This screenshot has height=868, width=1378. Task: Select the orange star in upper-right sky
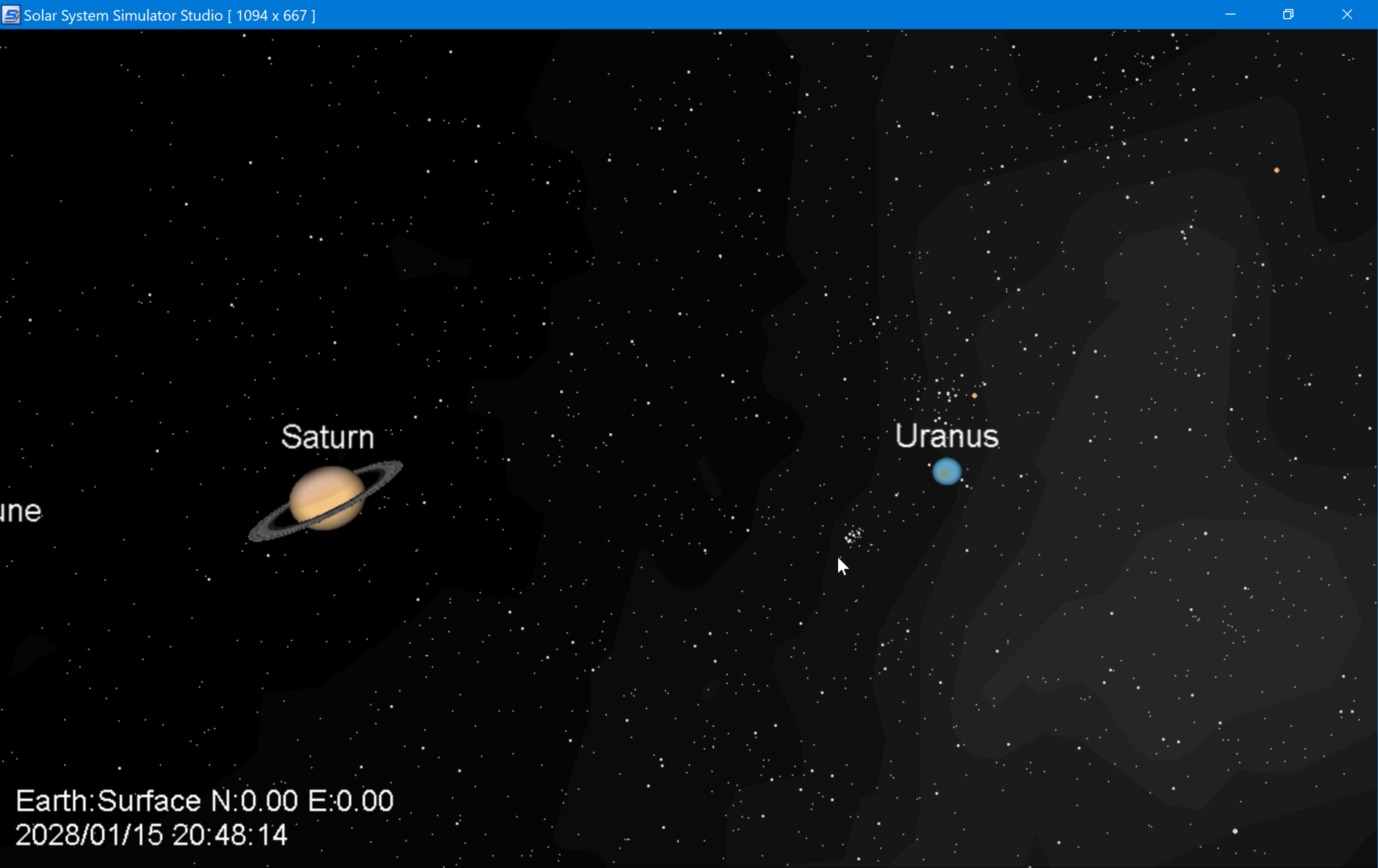(1276, 170)
